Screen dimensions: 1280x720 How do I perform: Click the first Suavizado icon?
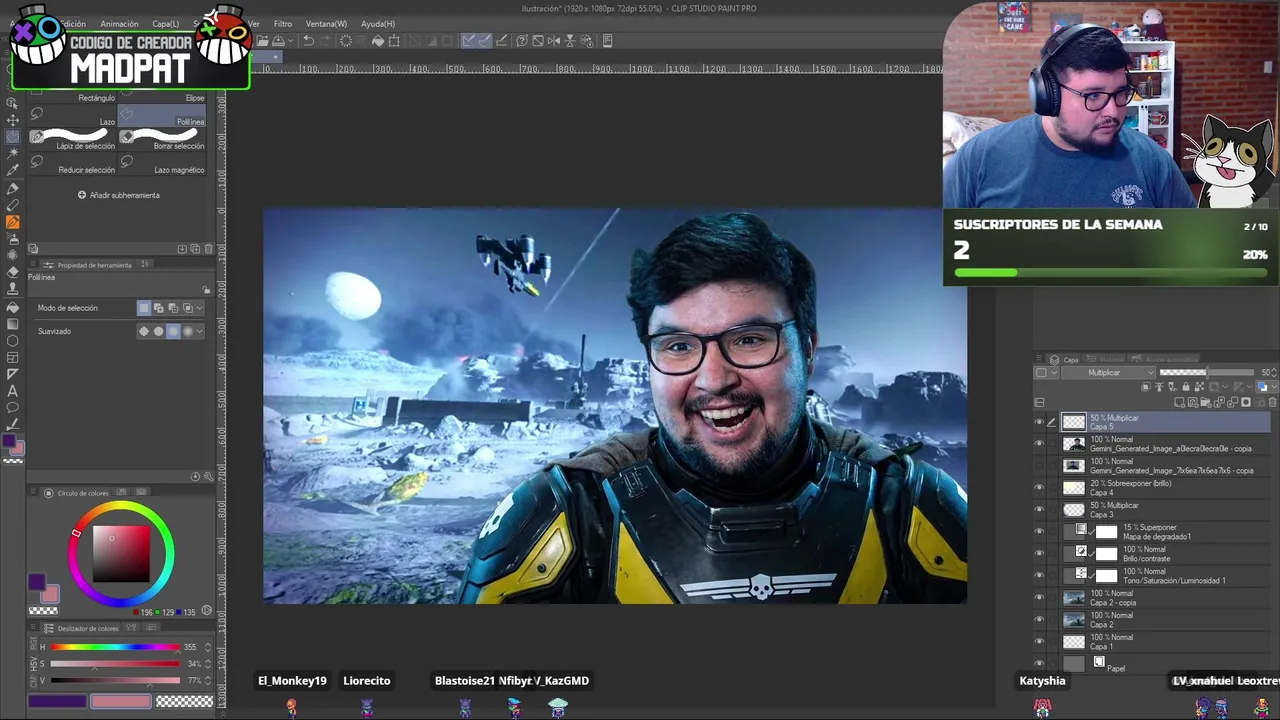tap(144, 331)
